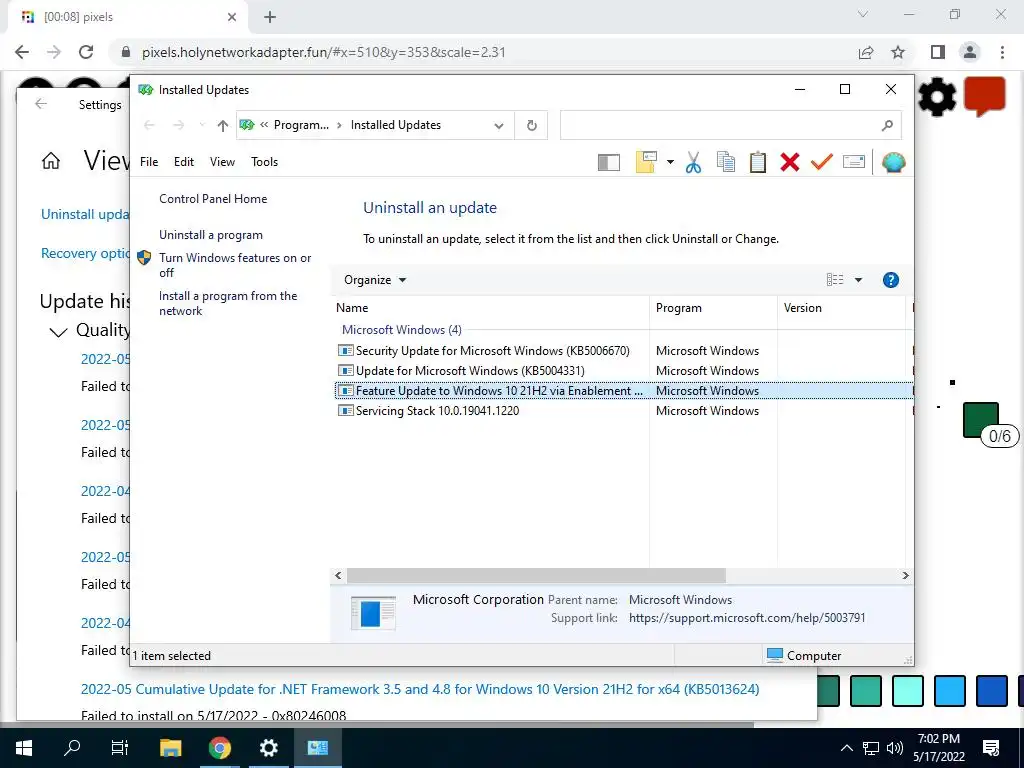Click the clipboard Paste toolbar icon
The width and height of the screenshot is (1024, 768).
coord(758,162)
